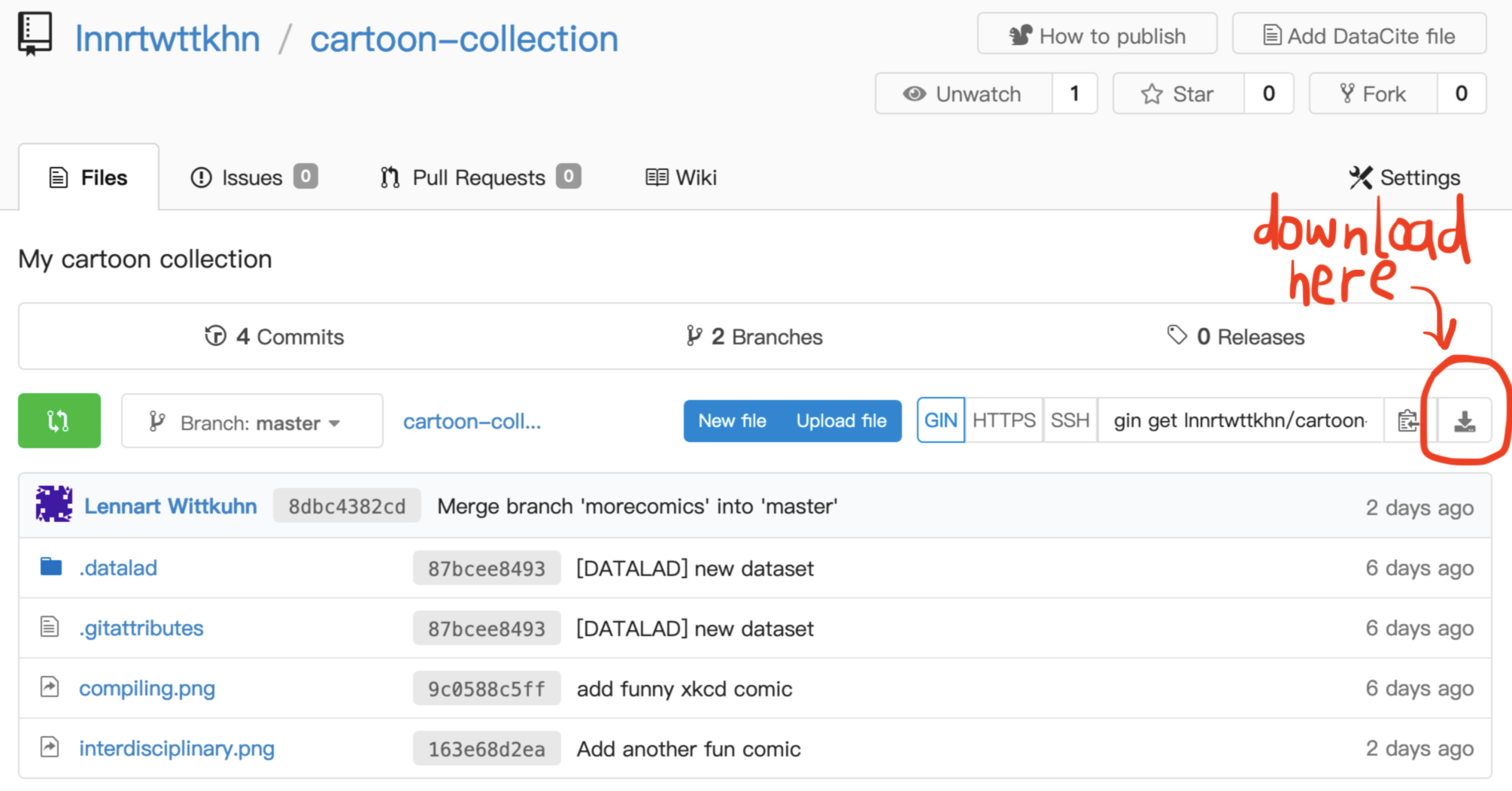The image size is (1512, 791).
Task: Click the Upload file button
Action: pyautogui.click(x=841, y=421)
